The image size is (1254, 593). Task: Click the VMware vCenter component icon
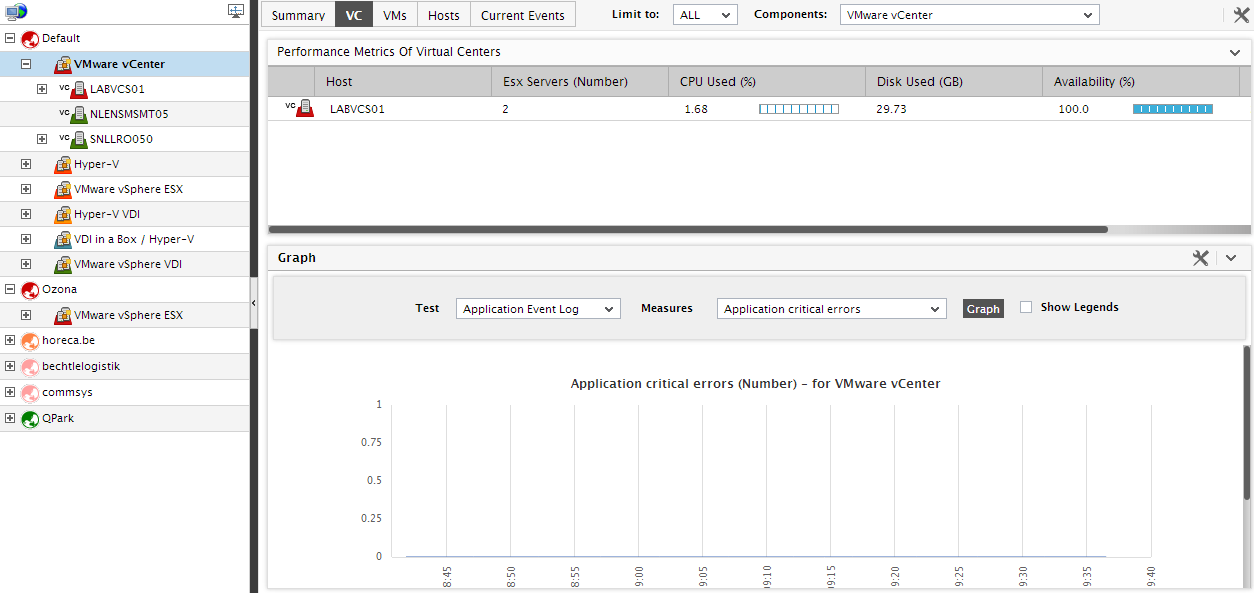pyautogui.click(x=62, y=64)
